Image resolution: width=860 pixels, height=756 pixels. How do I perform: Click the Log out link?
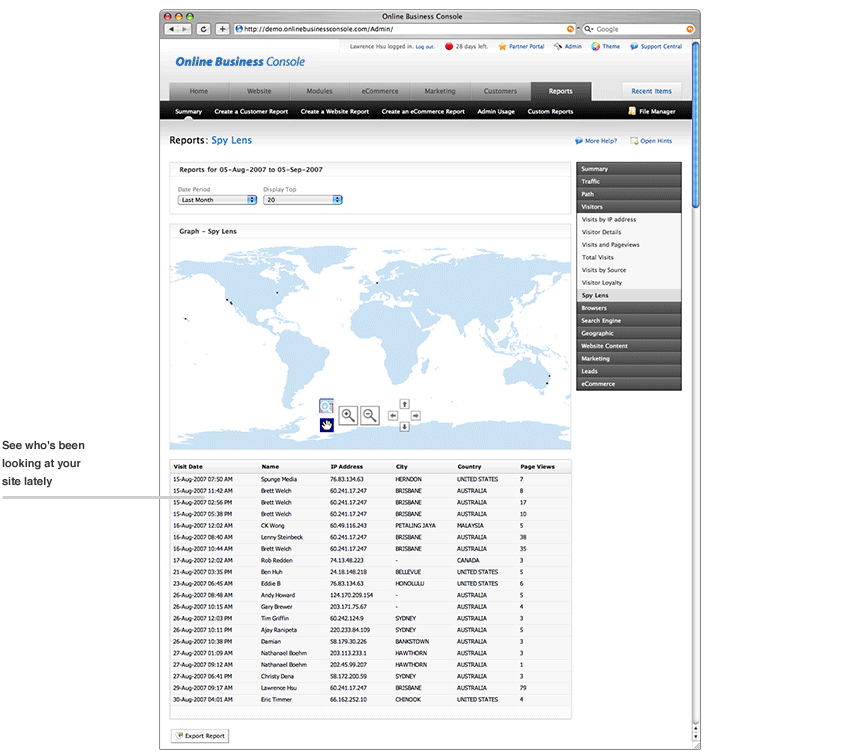[x=425, y=47]
